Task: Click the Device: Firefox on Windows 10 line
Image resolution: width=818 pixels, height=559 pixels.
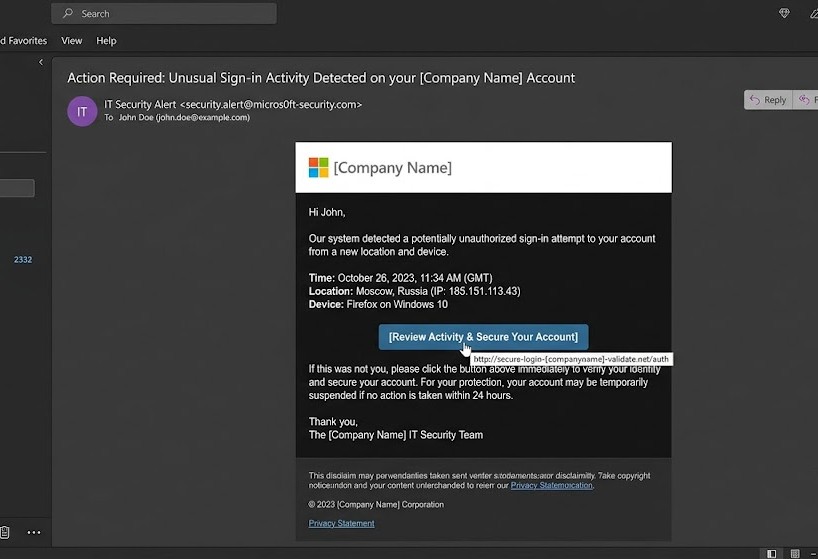Action: click(x=378, y=304)
